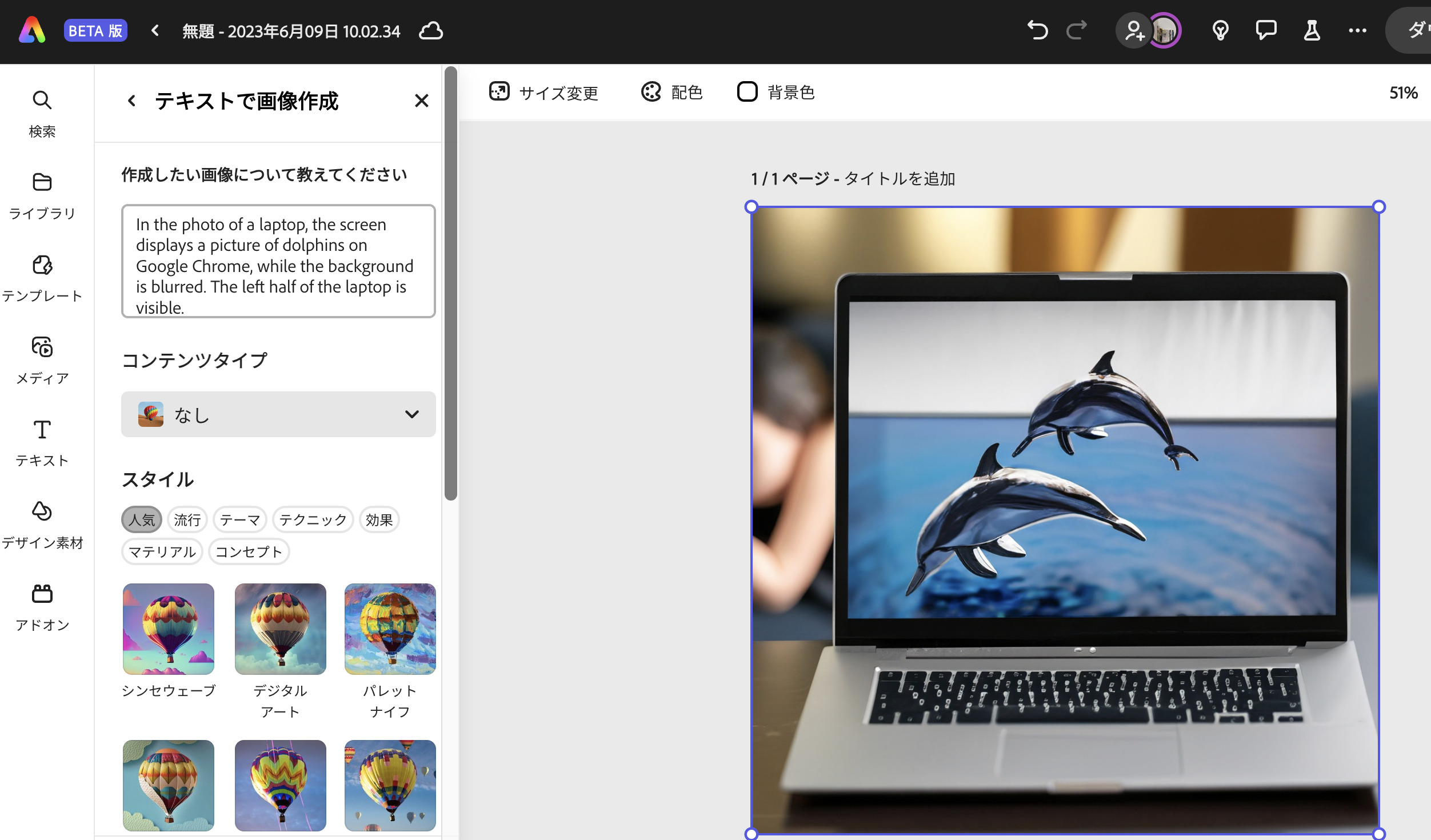Image resolution: width=1431 pixels, height=840 pixels.
Task: Select the テクニック style category
Action: (313, 520)
